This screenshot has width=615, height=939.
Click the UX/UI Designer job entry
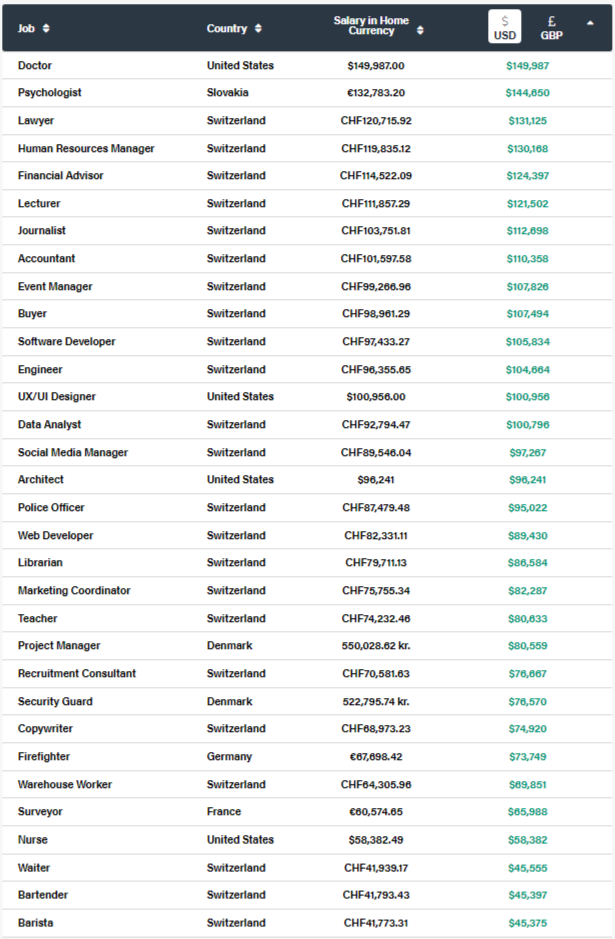[57, 396]
